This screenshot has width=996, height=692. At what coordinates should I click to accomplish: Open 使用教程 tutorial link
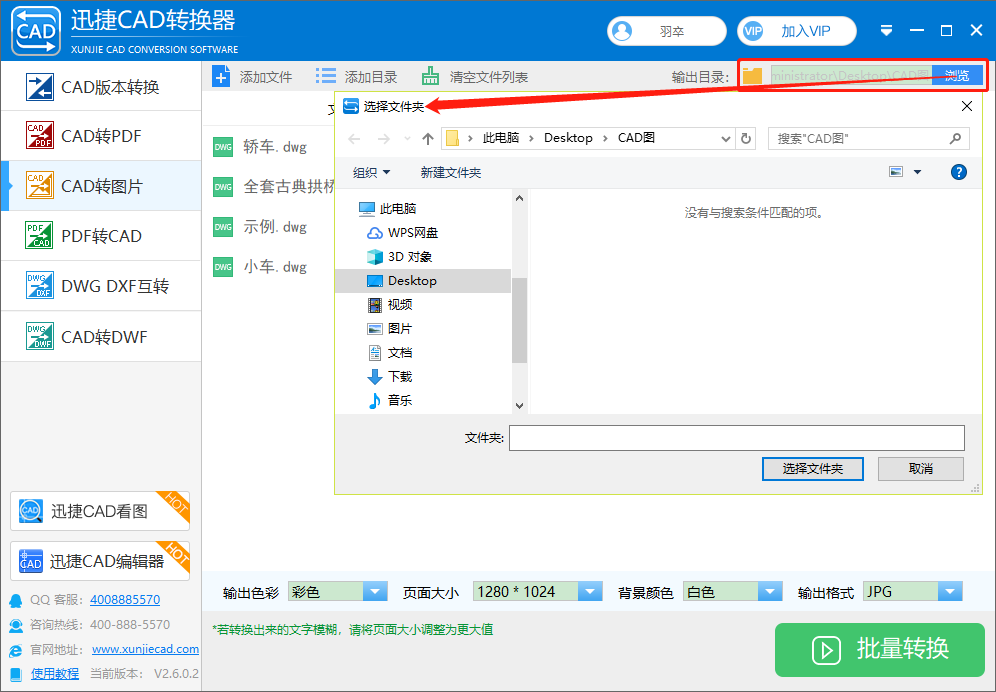tap(55, 674)
